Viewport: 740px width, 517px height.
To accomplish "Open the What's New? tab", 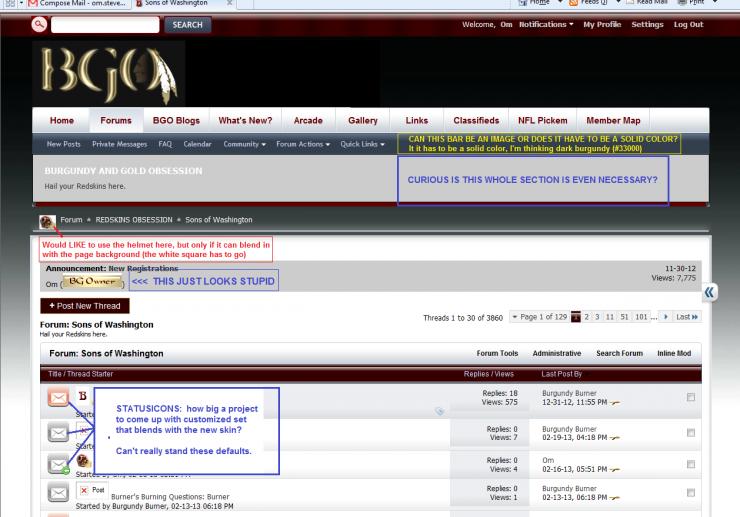I will click(245, 120).
